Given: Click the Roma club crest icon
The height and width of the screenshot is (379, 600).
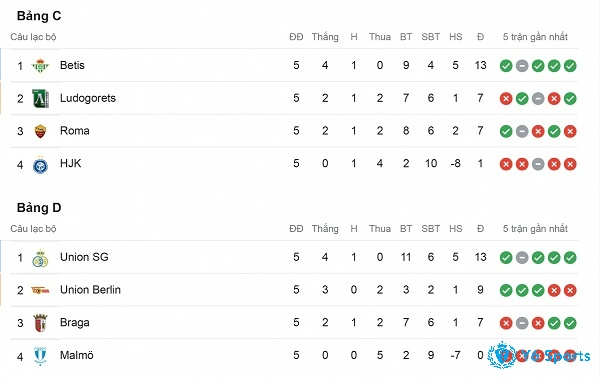Looking at the screenshot, I should [40, 131].
